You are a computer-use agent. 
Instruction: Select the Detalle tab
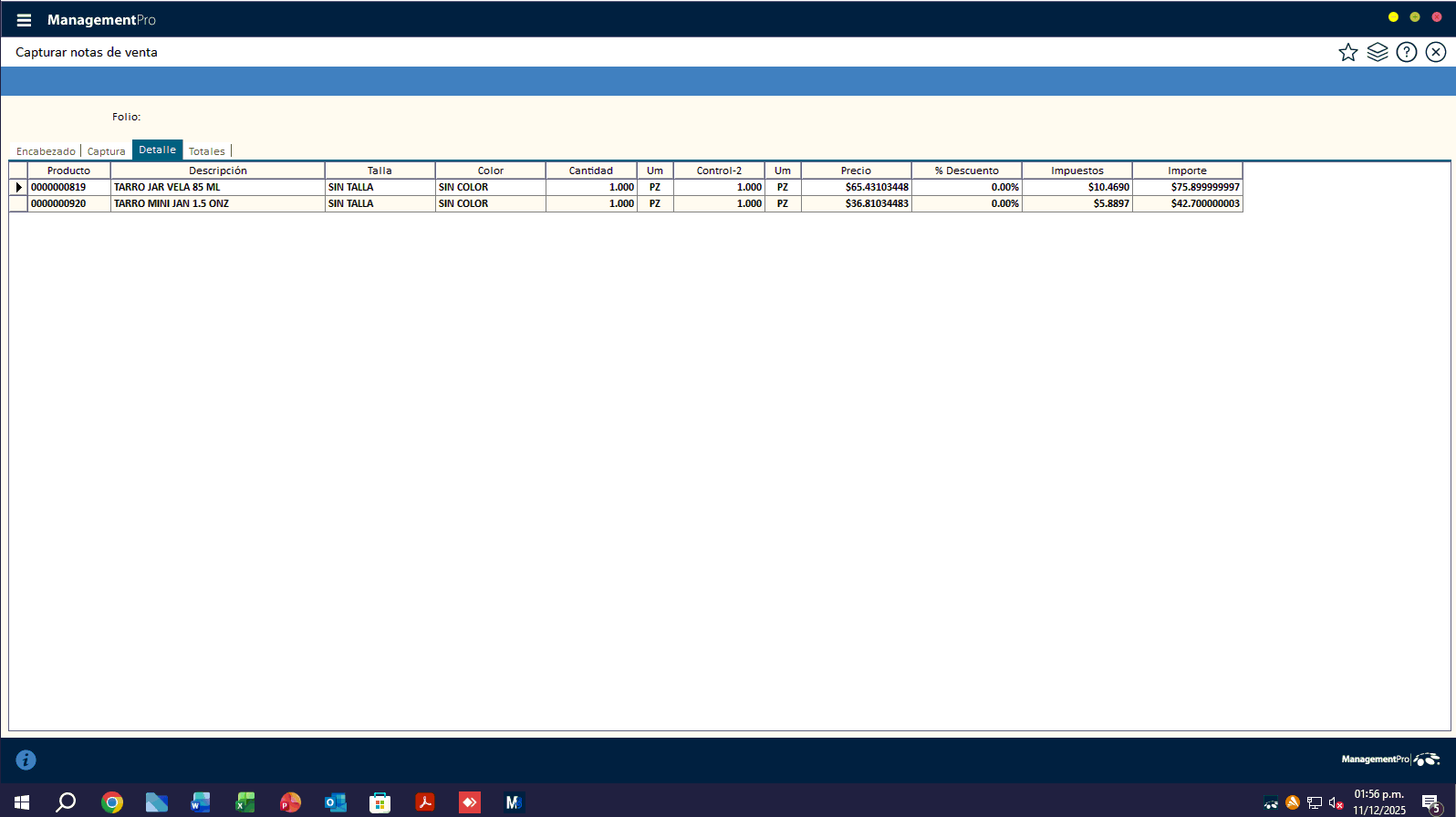(x=157, y=150)
